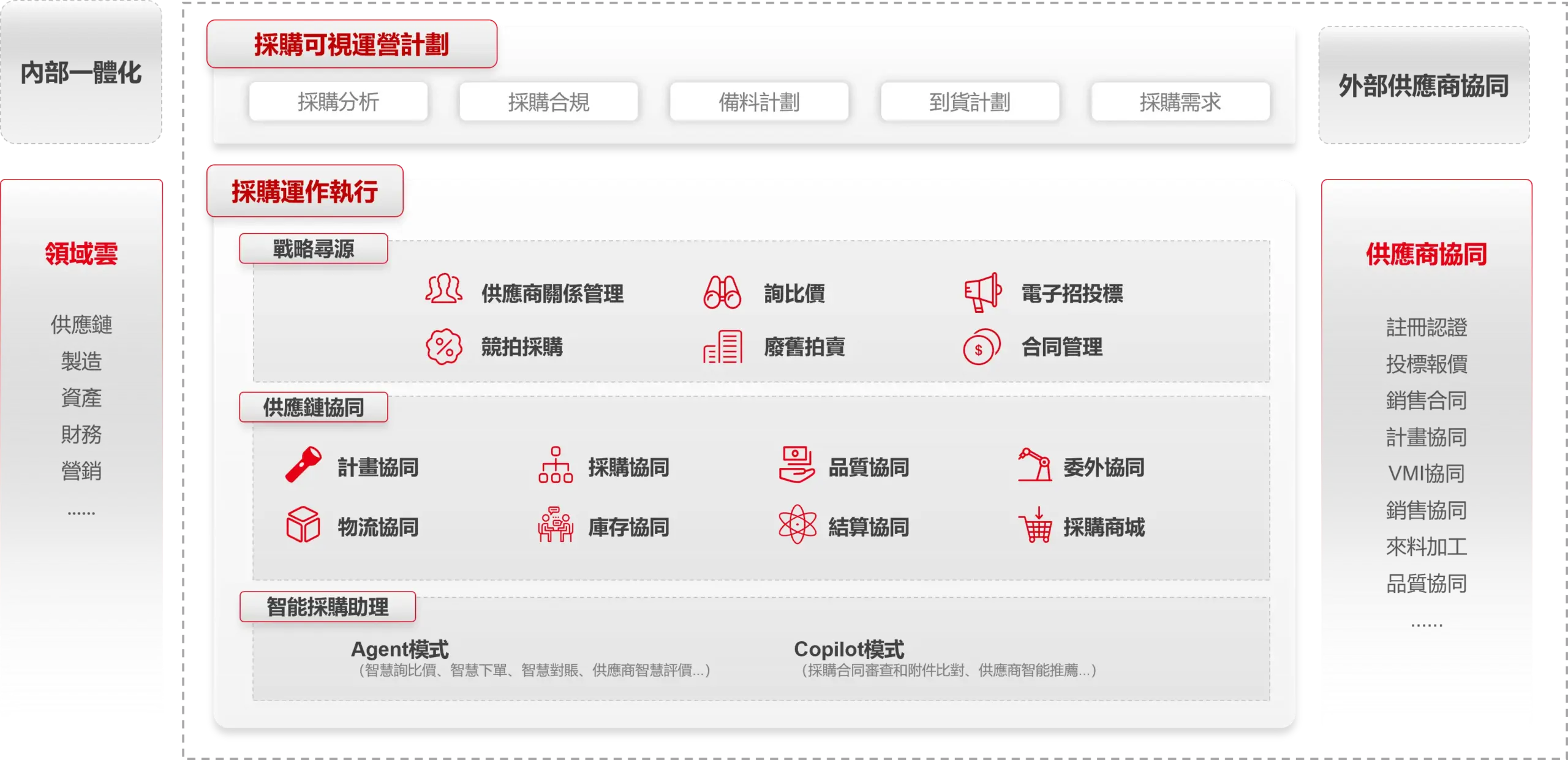Screen dimensions: 1568x760
Task: Click the megaphone icon for 電子招投標
Action: tap(982, 292)
